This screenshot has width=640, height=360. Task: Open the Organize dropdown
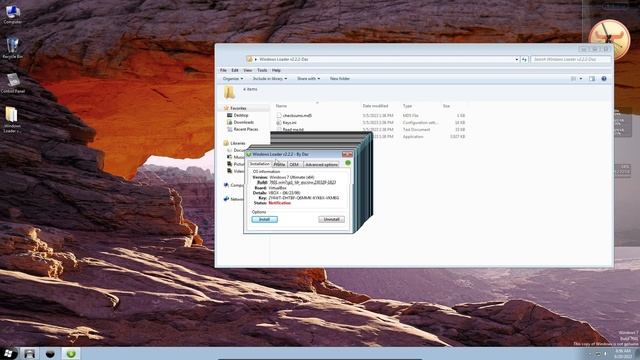click(x=233, y=78)
